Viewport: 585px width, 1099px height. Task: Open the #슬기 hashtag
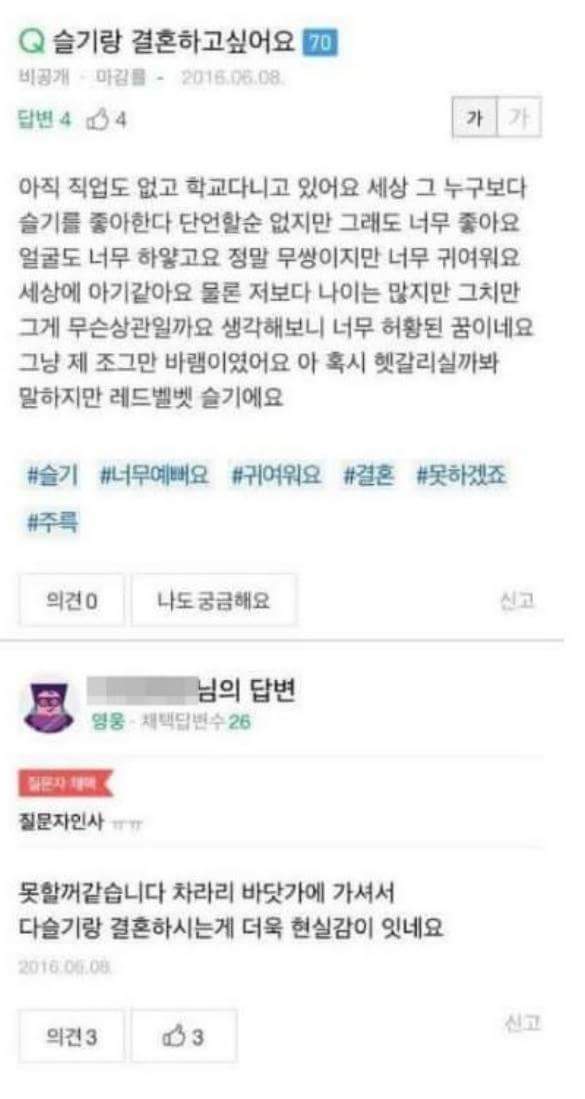point(53,476)
